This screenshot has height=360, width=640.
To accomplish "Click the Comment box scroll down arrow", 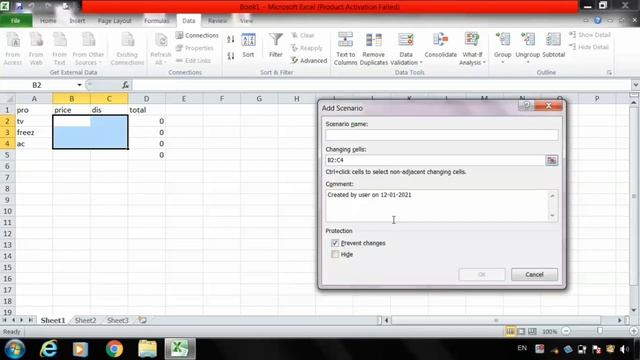I will [x=552, y=216].
